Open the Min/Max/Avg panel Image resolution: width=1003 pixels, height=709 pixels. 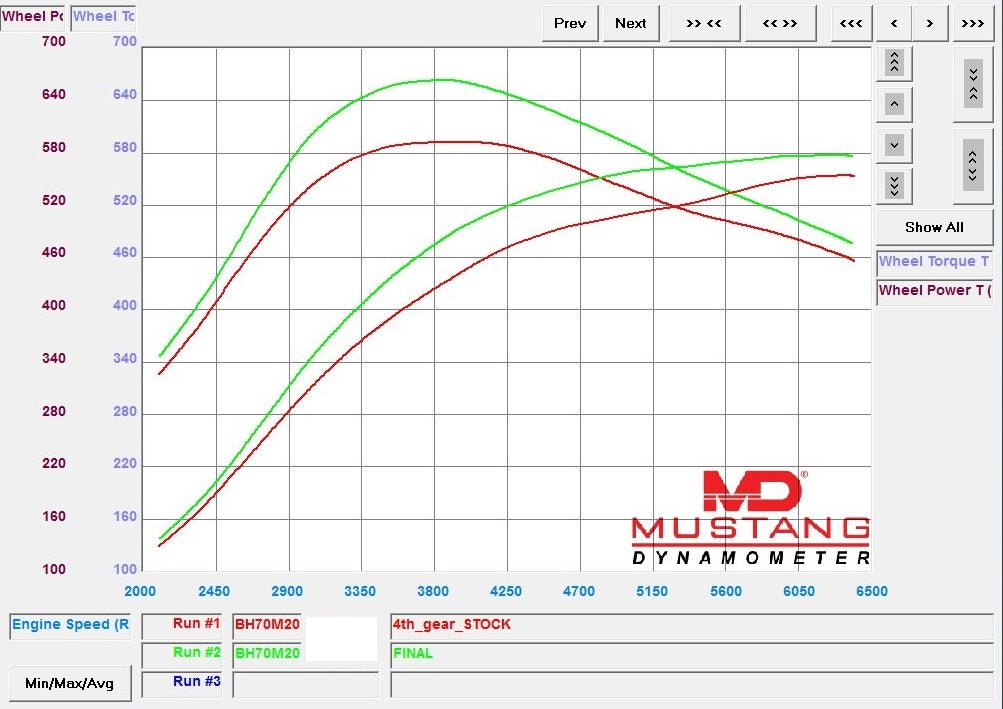tap(70, 684)
